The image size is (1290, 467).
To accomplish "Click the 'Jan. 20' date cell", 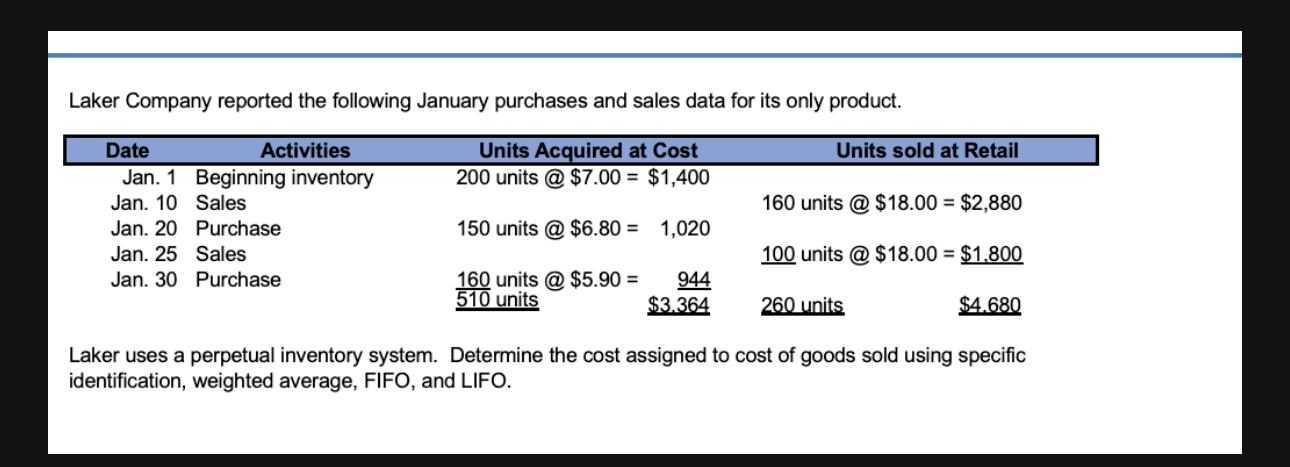I will point(144,229).
